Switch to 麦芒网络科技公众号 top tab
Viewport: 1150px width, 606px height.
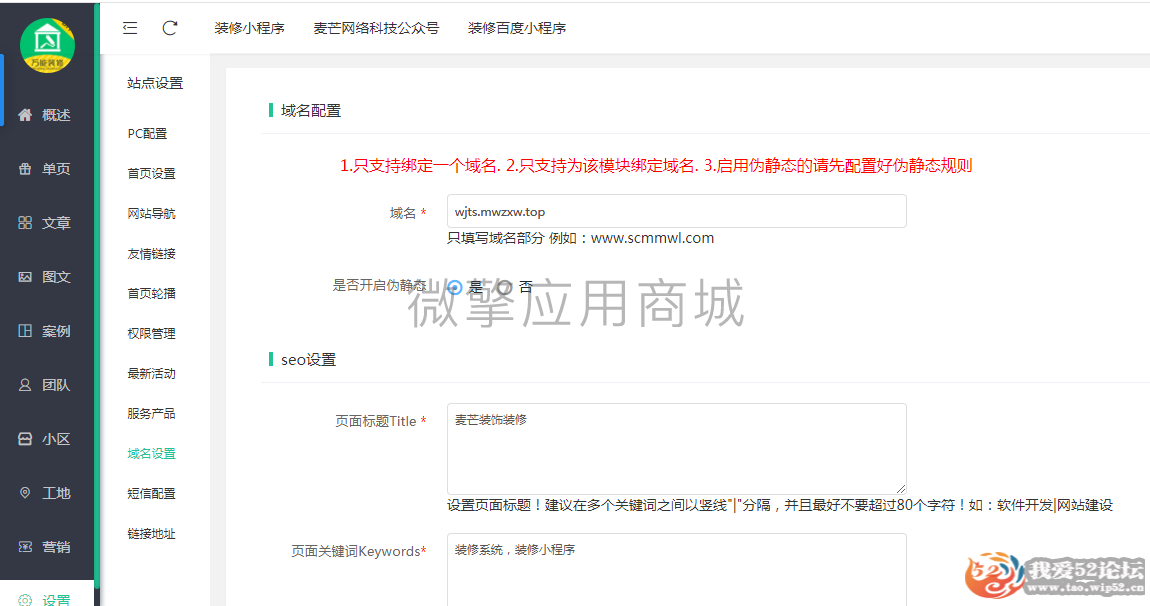click(376, 28)
